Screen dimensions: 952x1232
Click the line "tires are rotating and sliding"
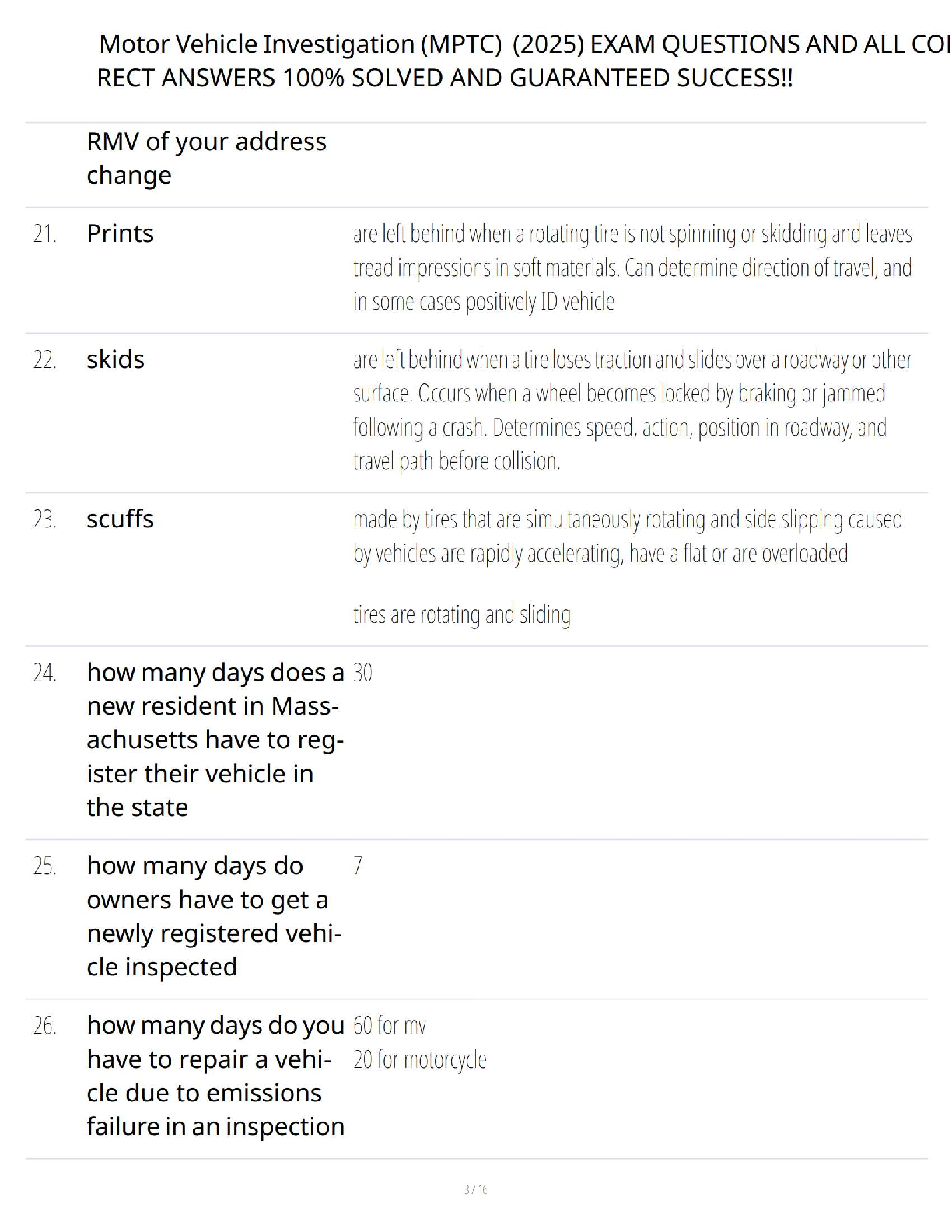pyautogui.click(x=462, y=614)
